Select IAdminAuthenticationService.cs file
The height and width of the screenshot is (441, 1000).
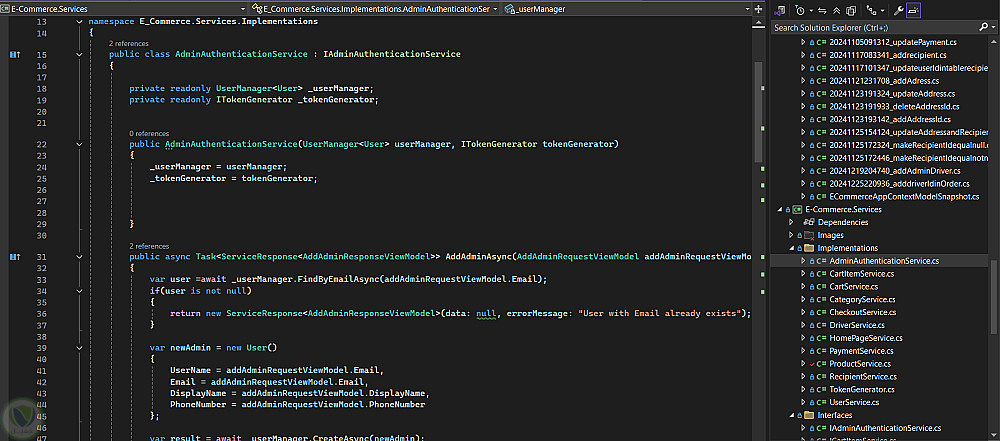click(x=885, y=428)
